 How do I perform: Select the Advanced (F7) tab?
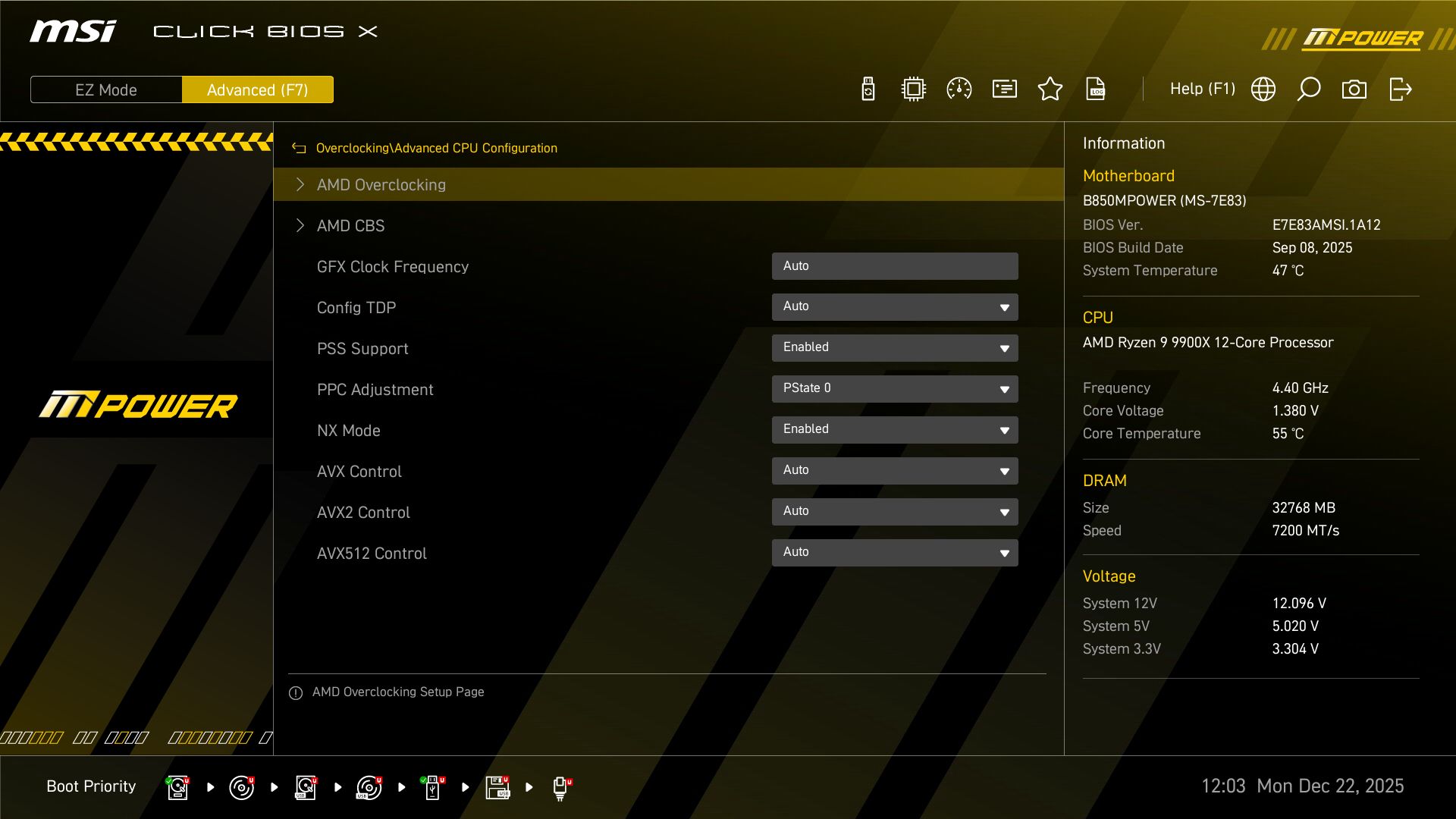click(258, 89)
